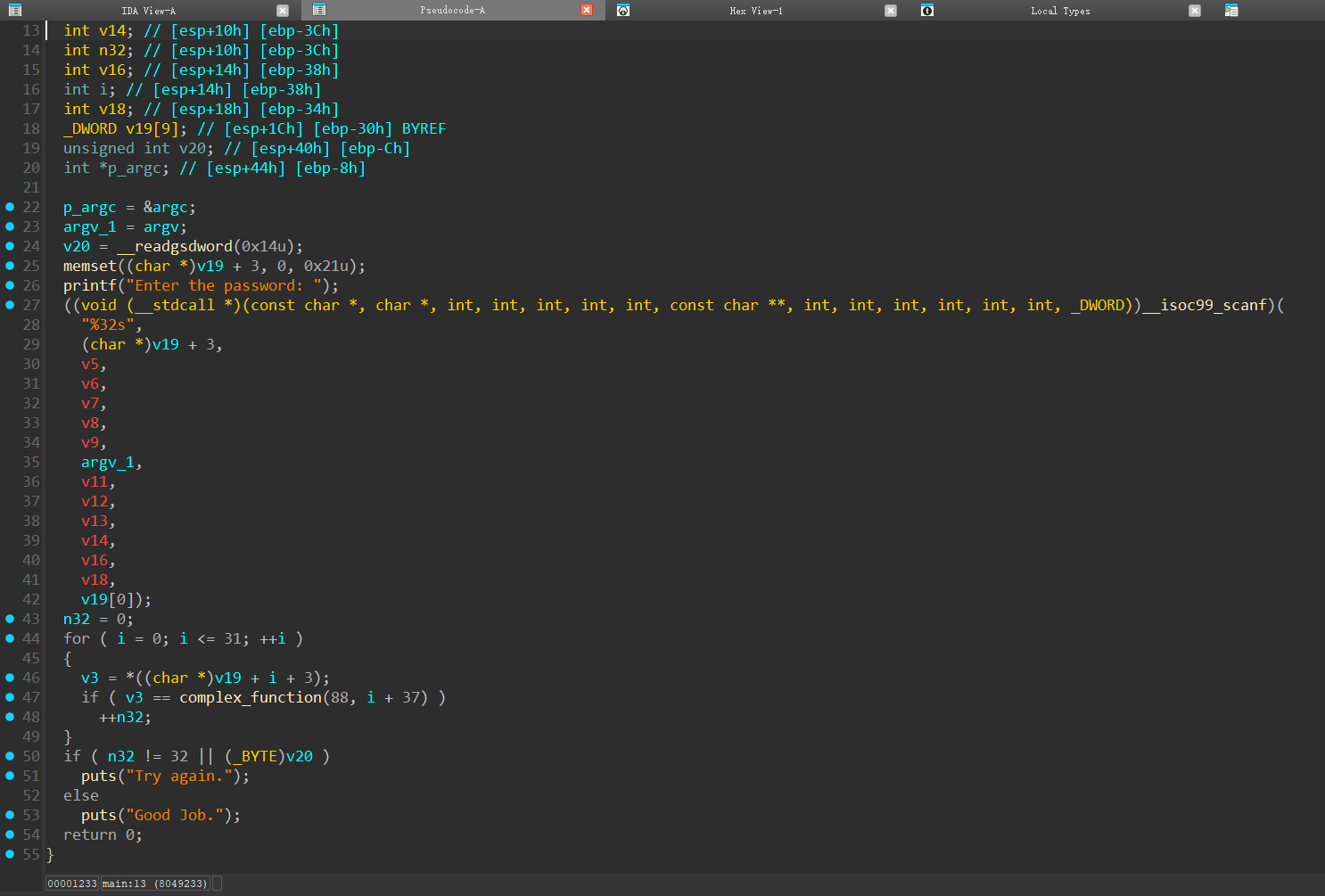The width and height of the screenshot is (1325, 896).
Task: Click the v19[0] argument on line 42
Action: [x=108, y=599]
